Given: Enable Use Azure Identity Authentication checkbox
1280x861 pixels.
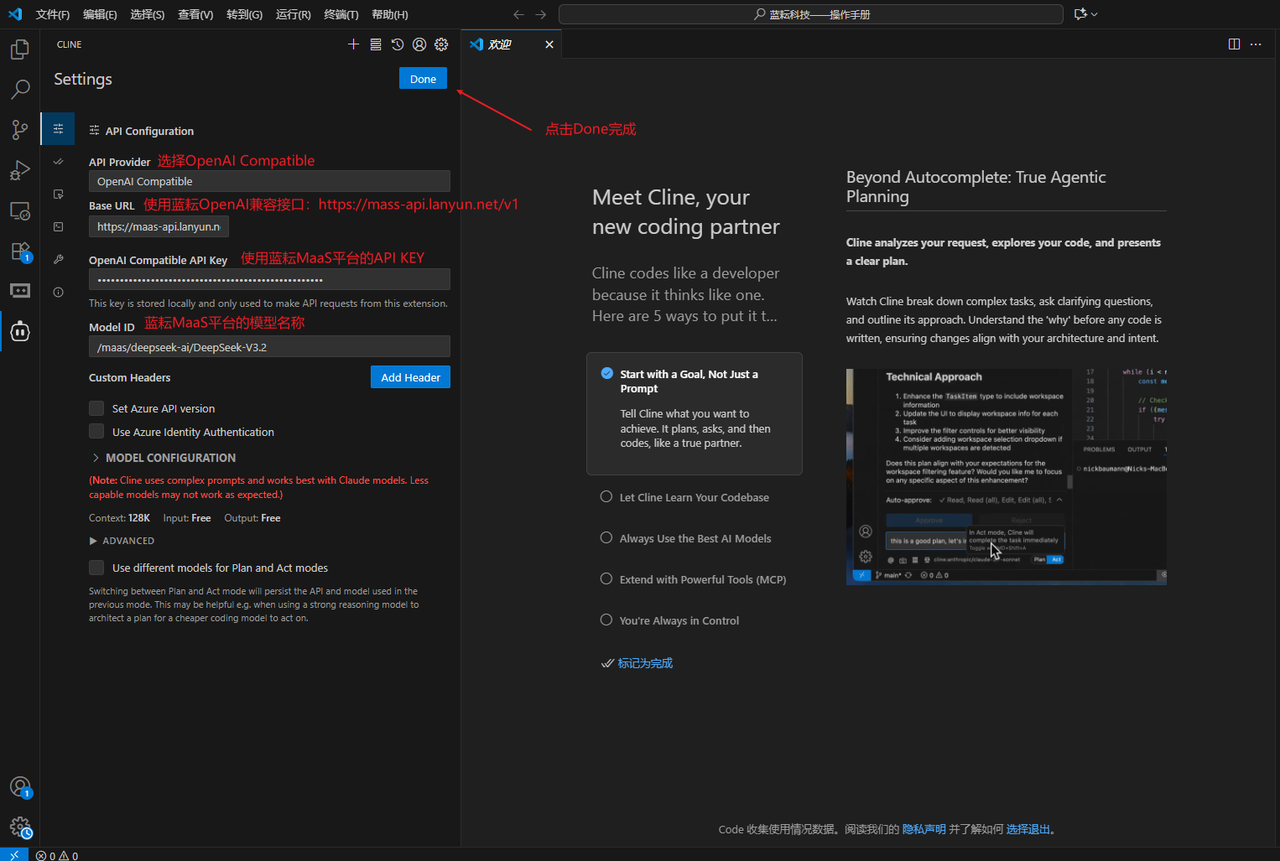Looking at the screenshot, I should coord(96,432).
